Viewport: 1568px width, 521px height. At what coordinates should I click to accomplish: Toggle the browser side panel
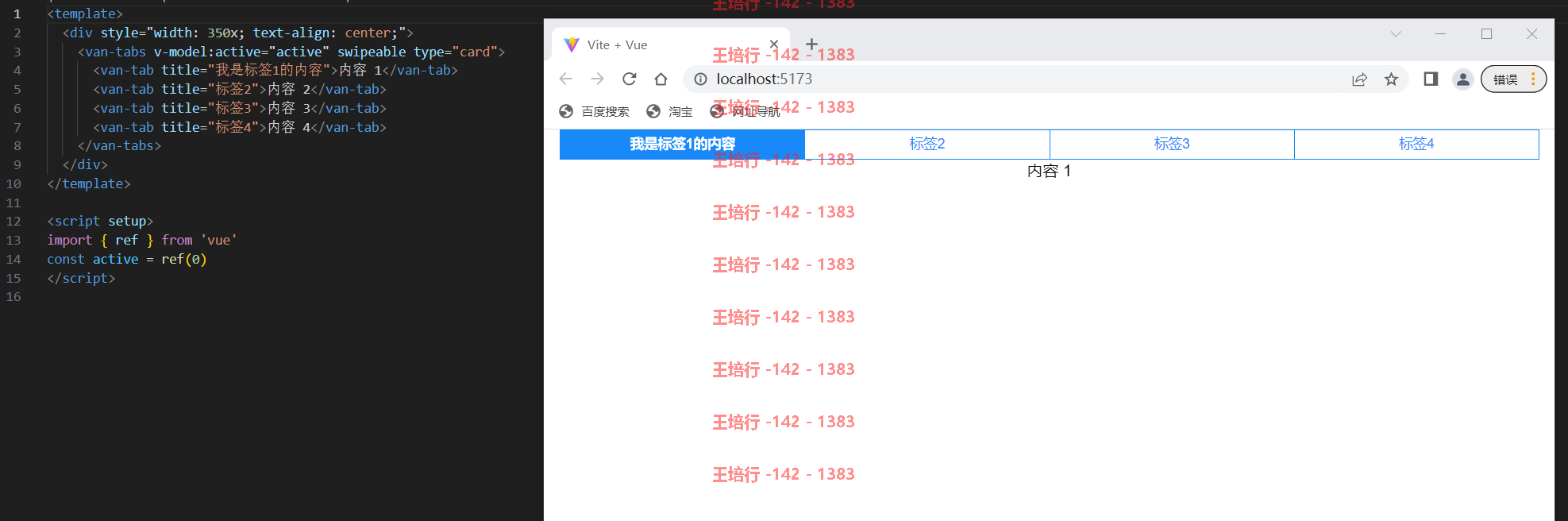pyautogui.click(x=1431, y=79)
